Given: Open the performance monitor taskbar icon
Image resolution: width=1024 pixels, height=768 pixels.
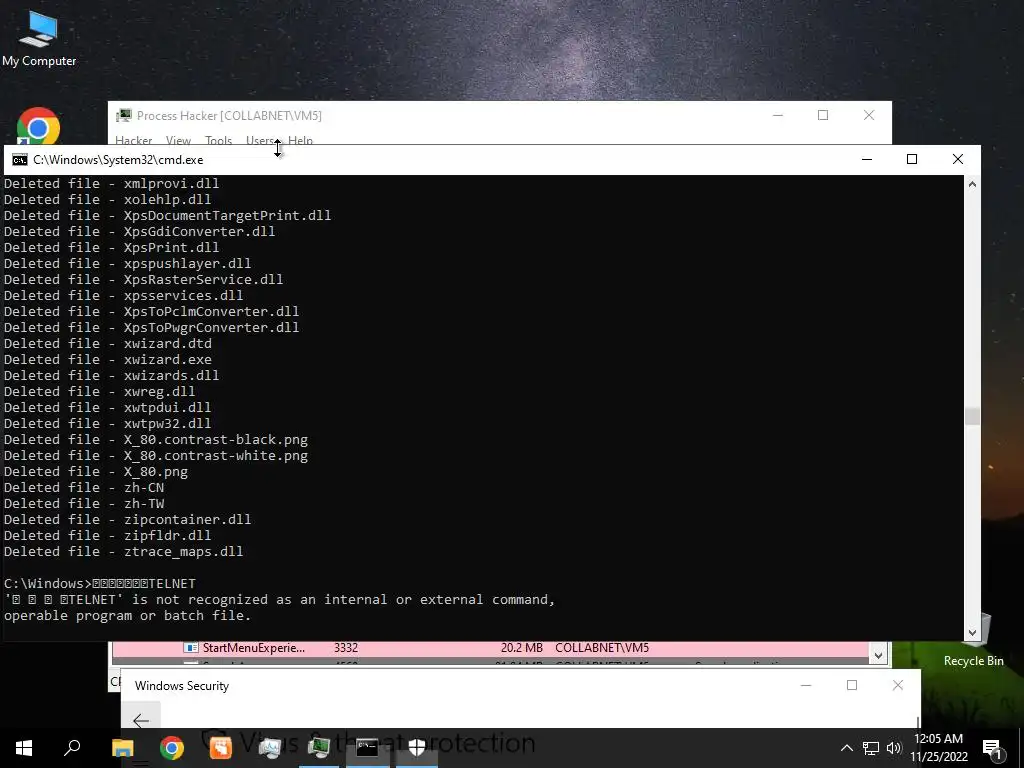Looking at the screenshot, I should (x=270, y=748).
